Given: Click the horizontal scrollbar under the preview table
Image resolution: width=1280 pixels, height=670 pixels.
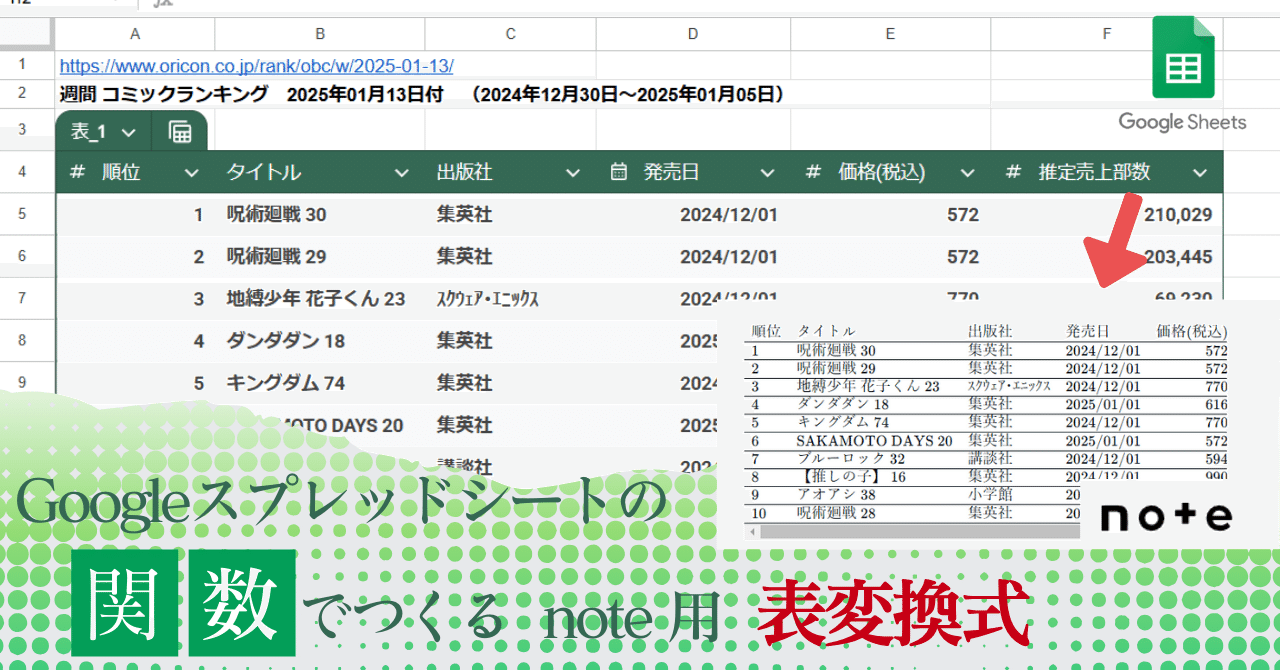Looking at the screenshot, I should pyautogui.click(x=920, y=532).
